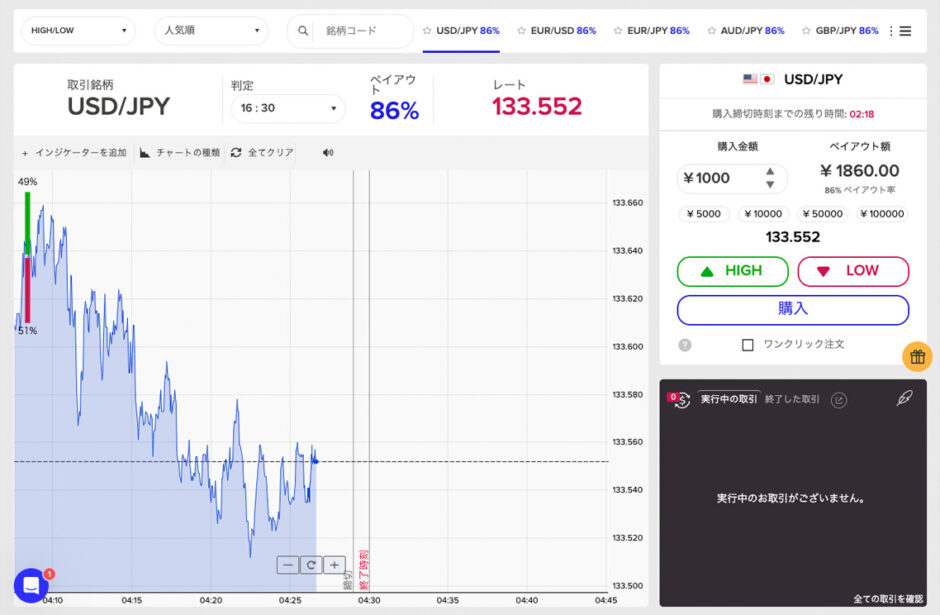Click the hamburger menu icon
This screenshot has height=615, width=940.
coord(905,31)
